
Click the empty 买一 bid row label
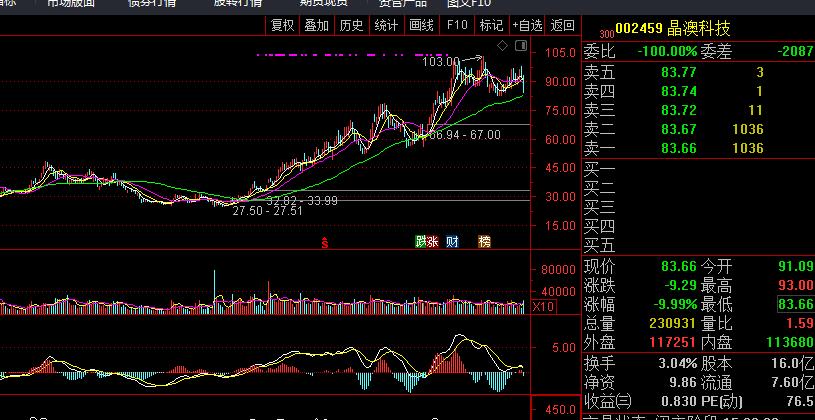tap(599, 169)
